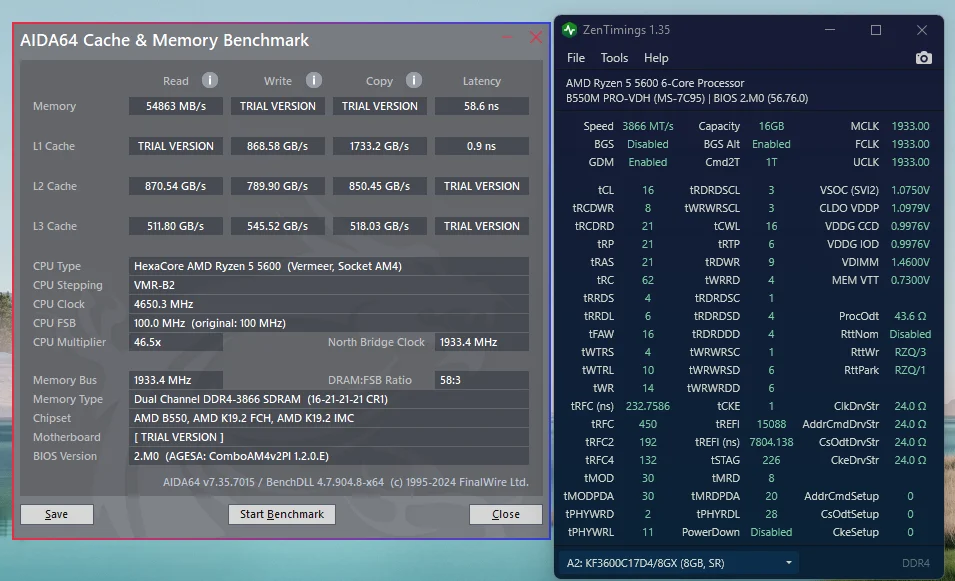Click the L1 Cache Write TRIAL VERSION field
Viewport: 955px width, 581px height.
(277, 146)
